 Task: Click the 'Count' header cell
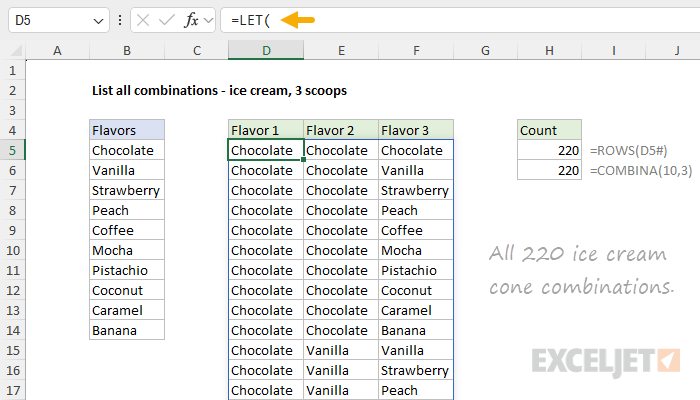(x=549, y=130)
